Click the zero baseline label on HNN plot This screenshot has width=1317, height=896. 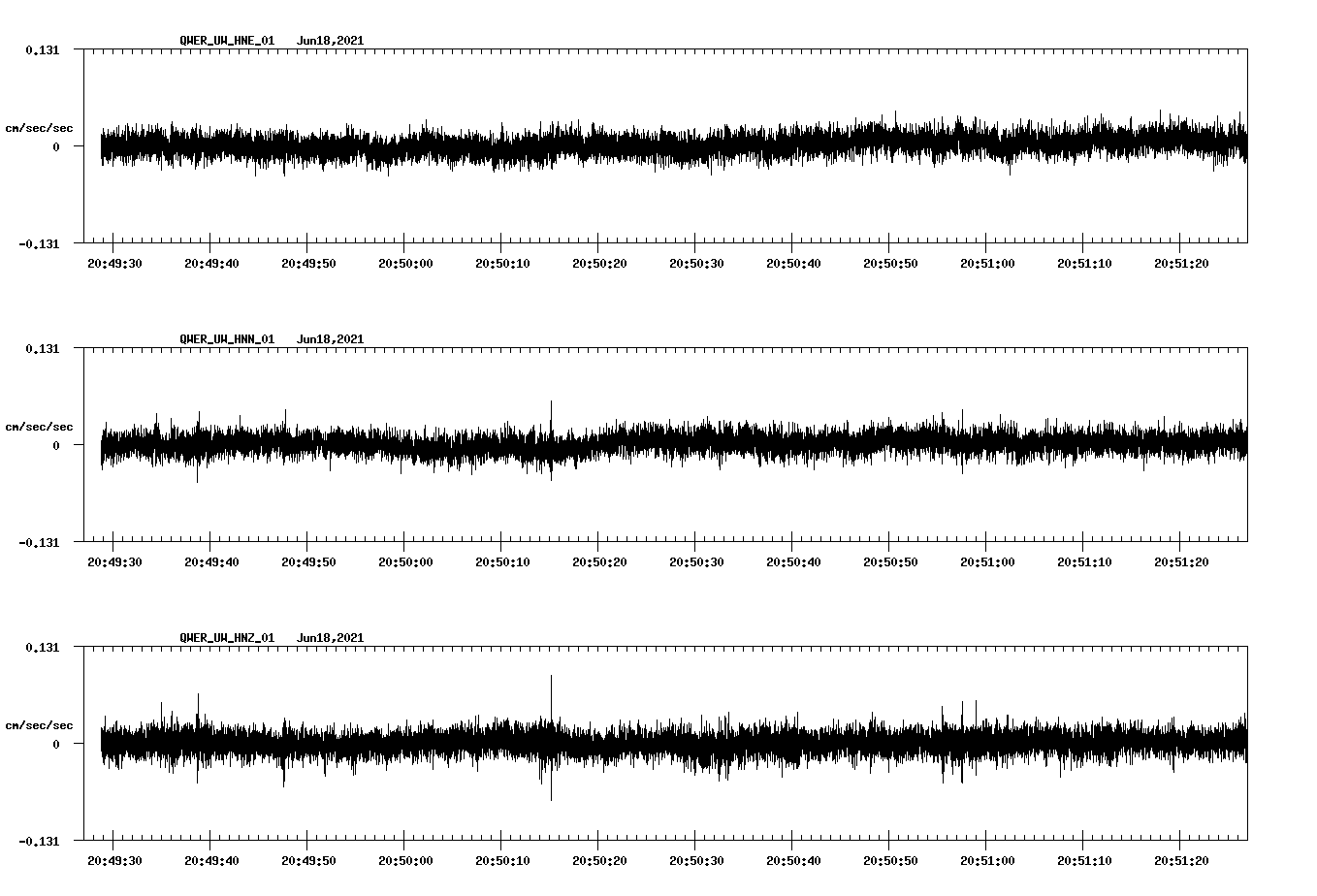tap(56, 445)
